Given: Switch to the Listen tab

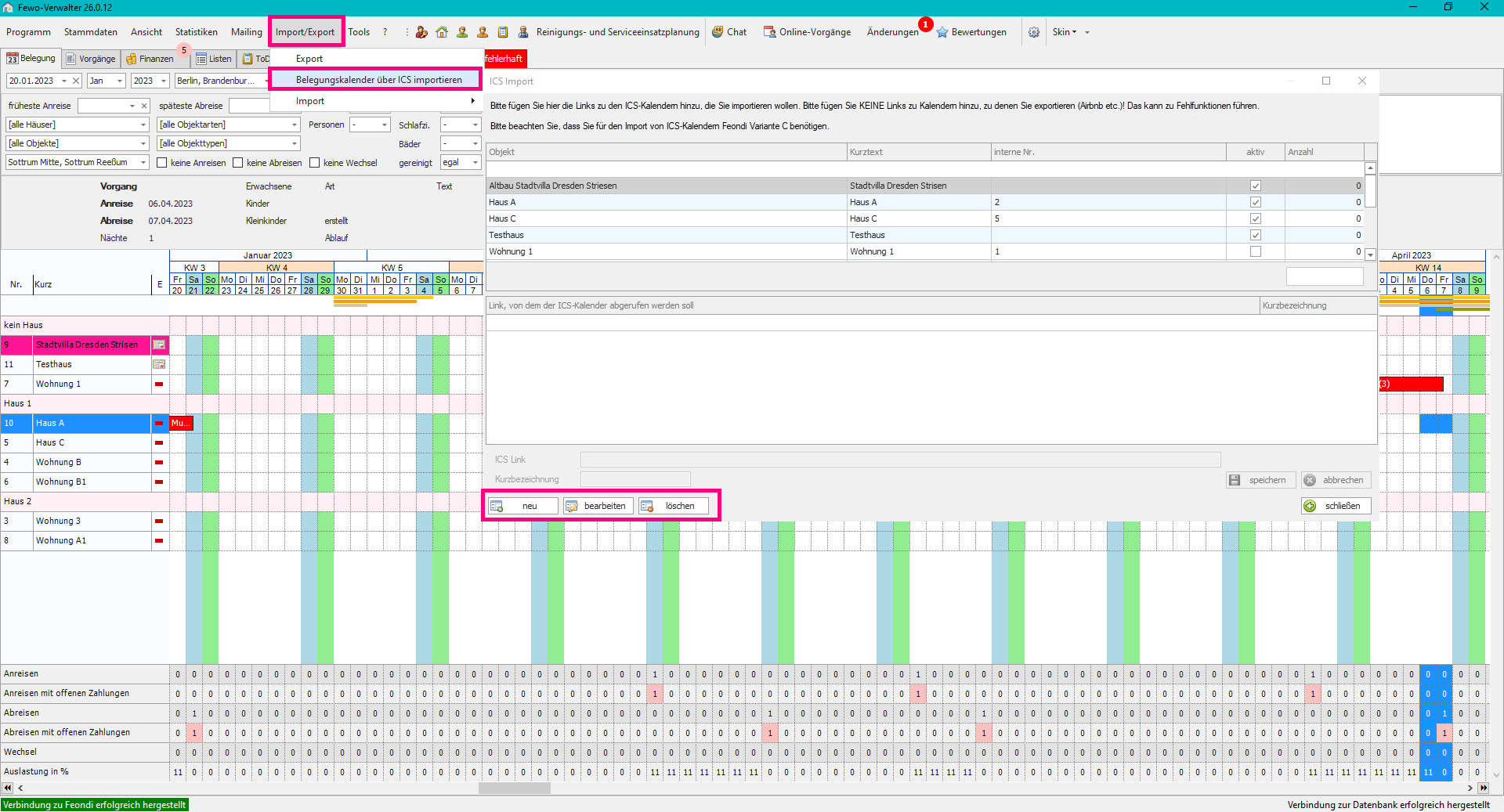Looking at the screenshot, I should tap(214, 59).
